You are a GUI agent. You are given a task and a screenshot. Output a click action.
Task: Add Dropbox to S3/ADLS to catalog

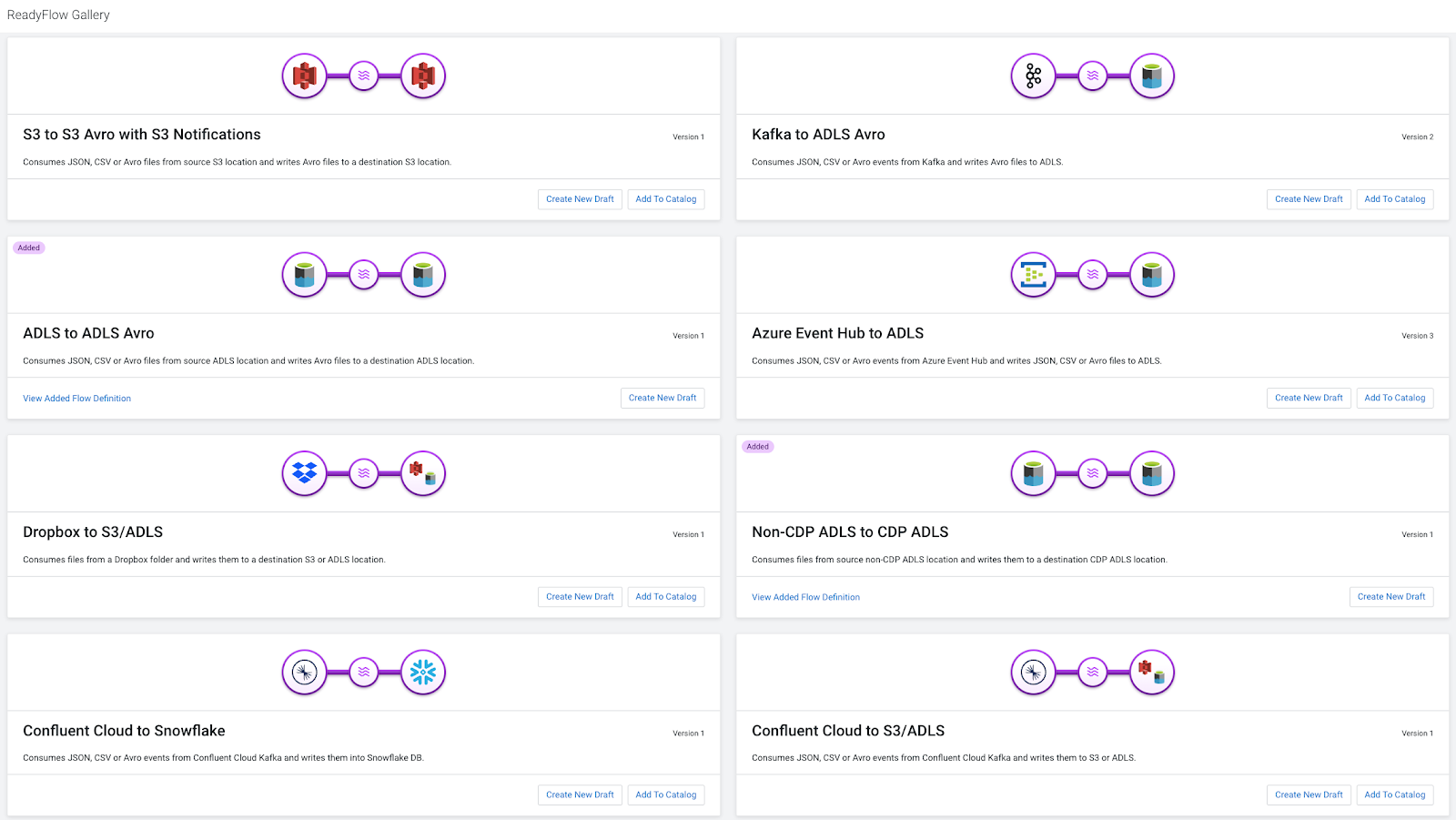(x=666, y=597)
